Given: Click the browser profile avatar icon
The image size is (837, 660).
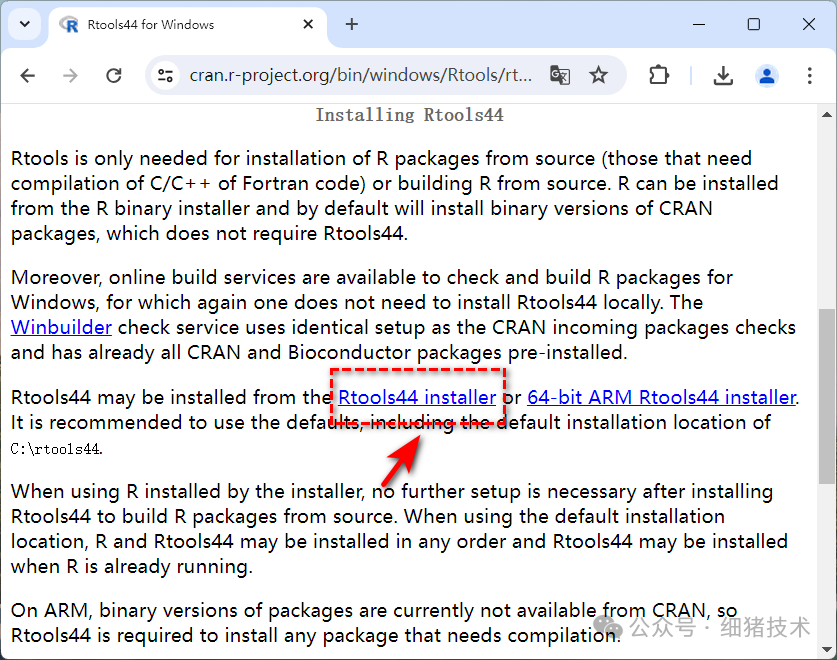Looking at the screenshot, I should tap(766, 75).
